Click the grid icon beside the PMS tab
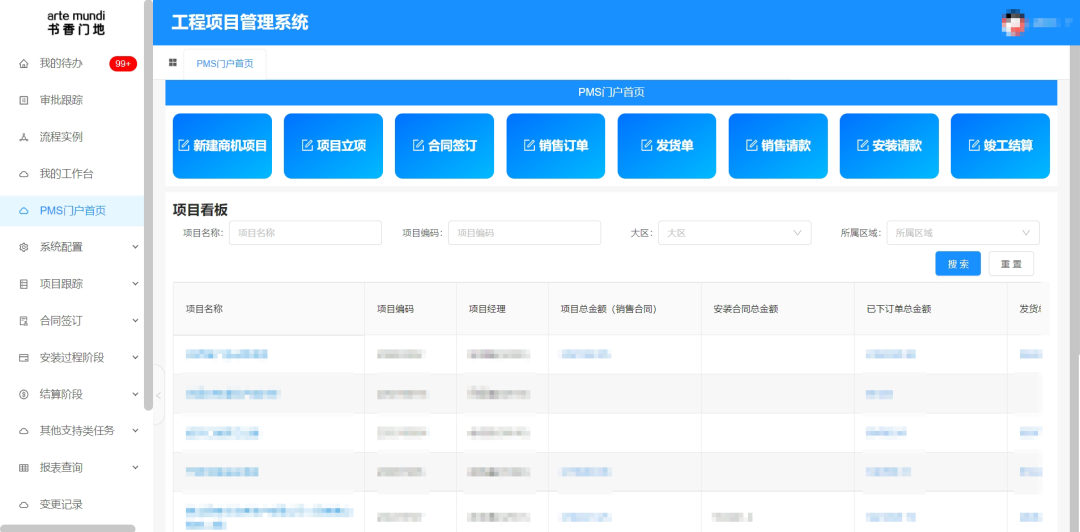 tap(173, 63)
